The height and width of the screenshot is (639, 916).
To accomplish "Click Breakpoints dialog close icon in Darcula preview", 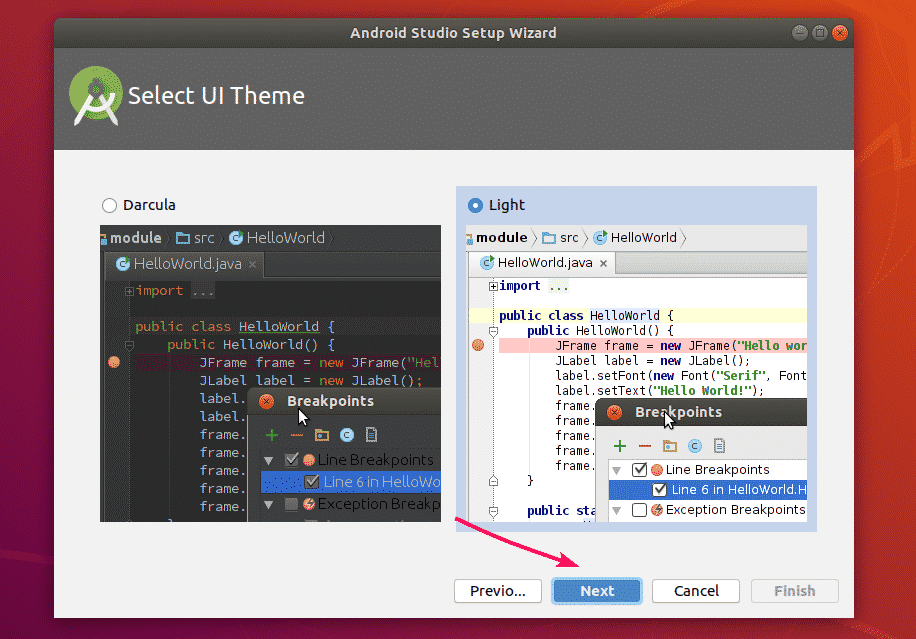I will (266, 401).
